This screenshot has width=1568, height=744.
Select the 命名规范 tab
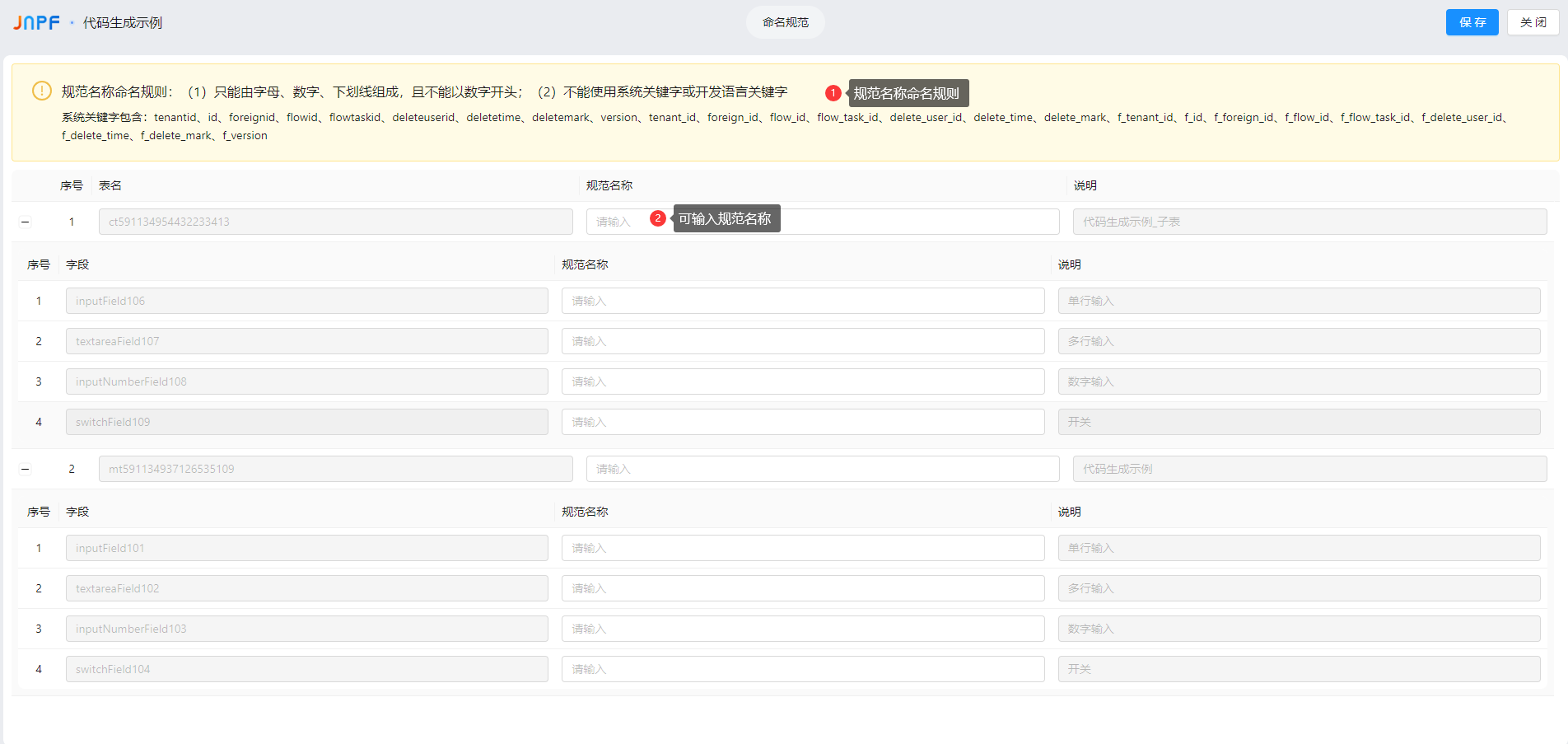coord(785,22)
